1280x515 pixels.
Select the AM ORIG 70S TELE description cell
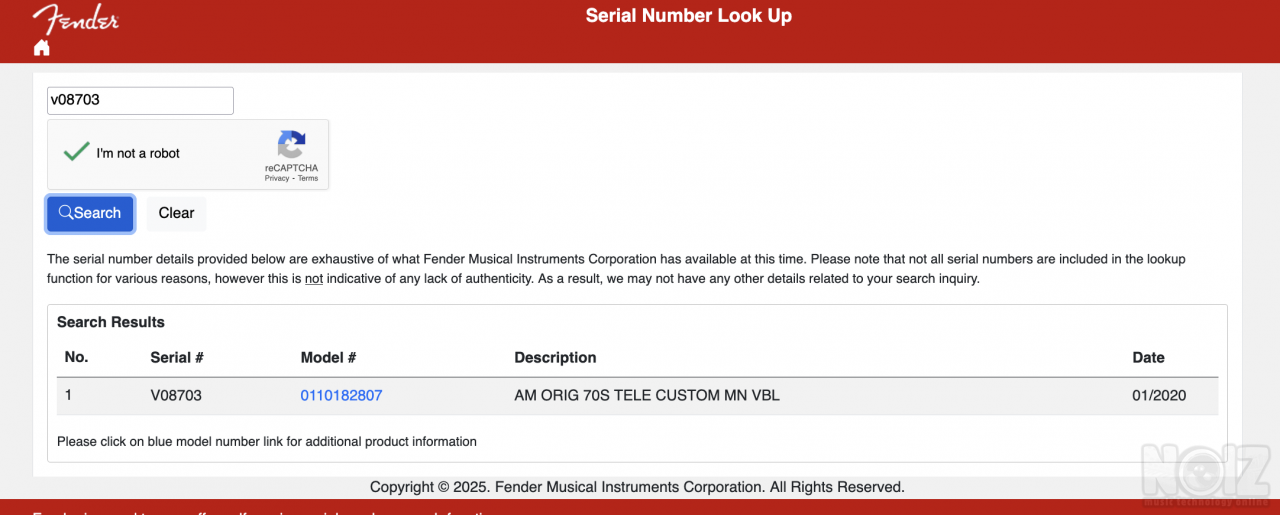coord(646,395)
